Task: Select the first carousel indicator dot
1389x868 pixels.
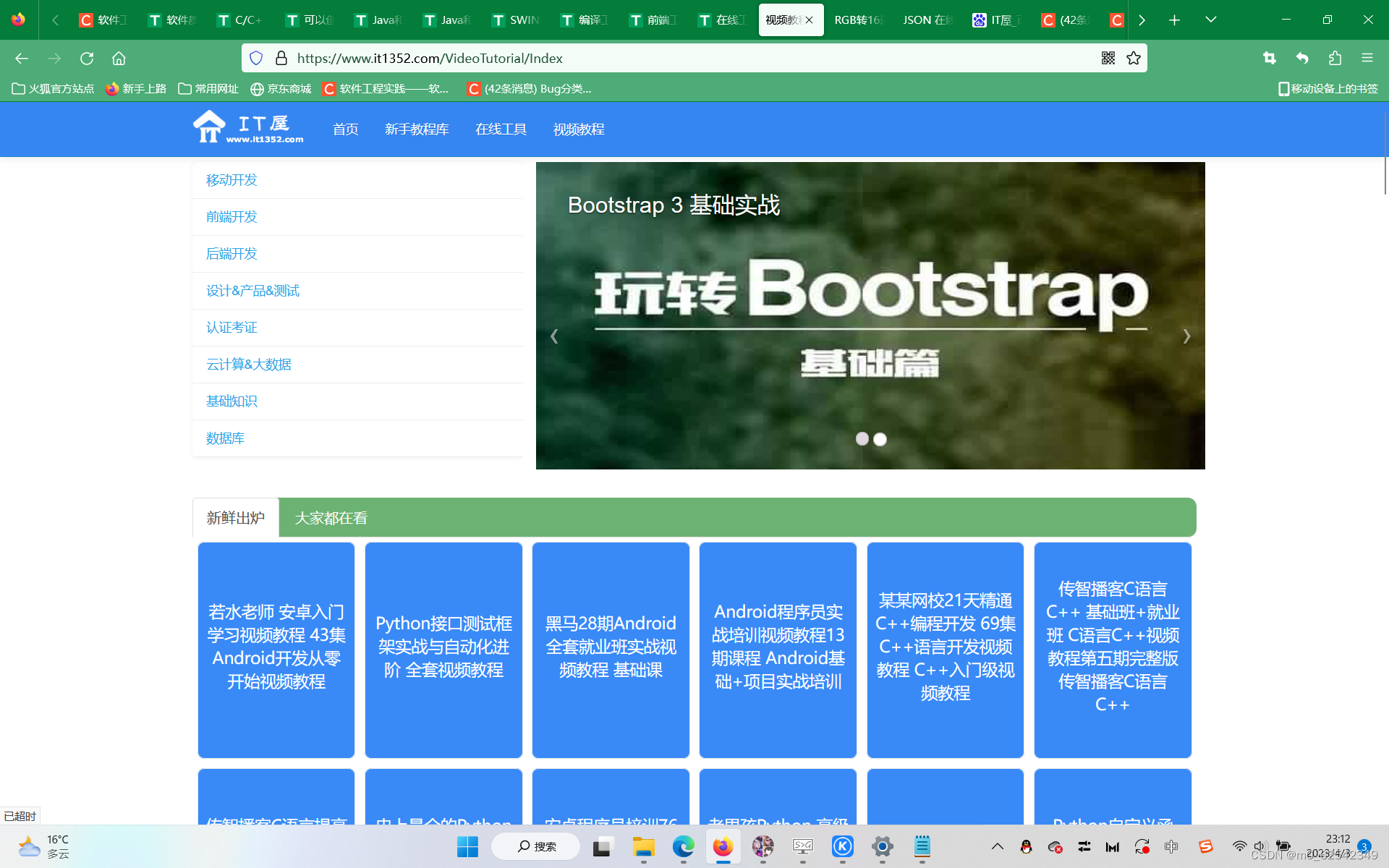Action: [x=862, y=439]
